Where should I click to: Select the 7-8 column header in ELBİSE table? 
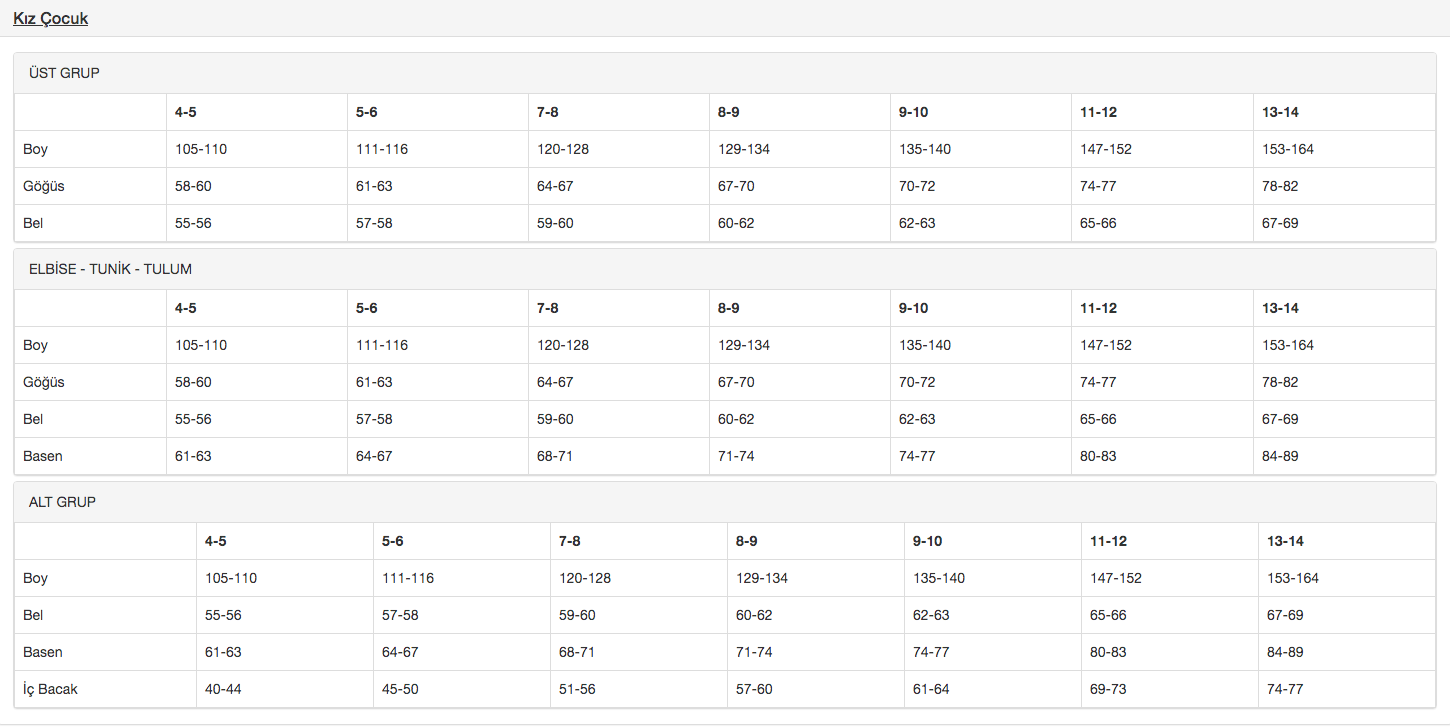point(548,308)
